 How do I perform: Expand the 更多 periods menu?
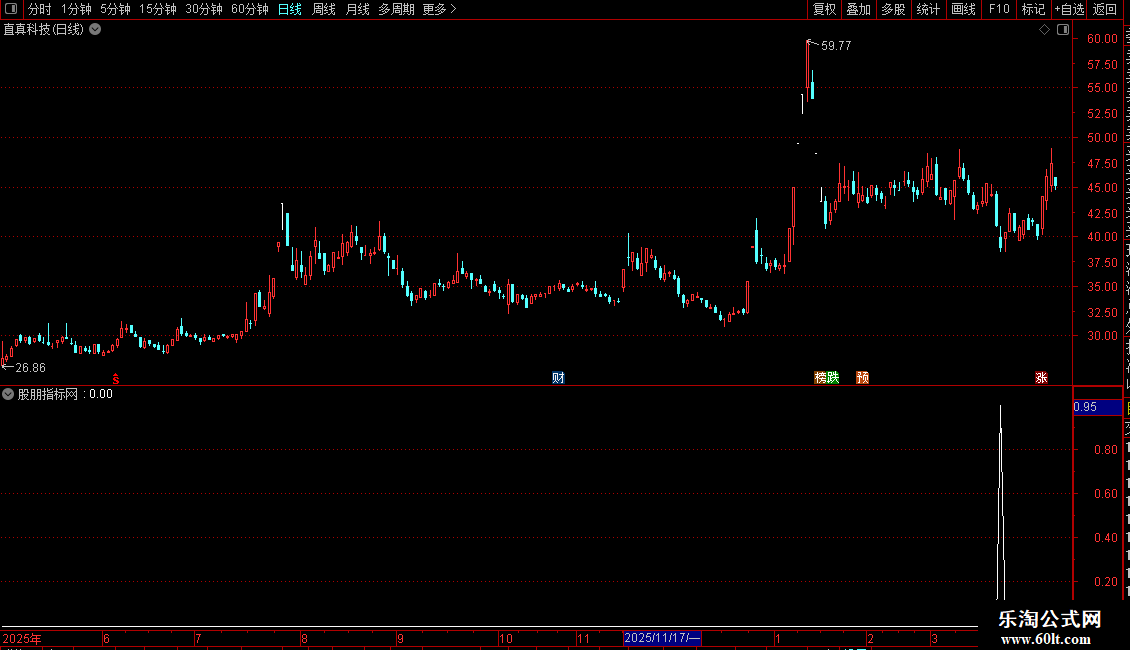[439, 9]
